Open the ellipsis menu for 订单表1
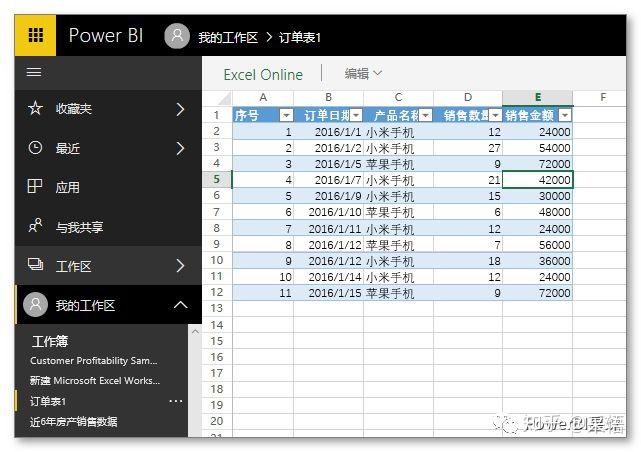Image resolution: width=641 pixels, height=452 pixels. pyautogui.click(x=176, y=401)
